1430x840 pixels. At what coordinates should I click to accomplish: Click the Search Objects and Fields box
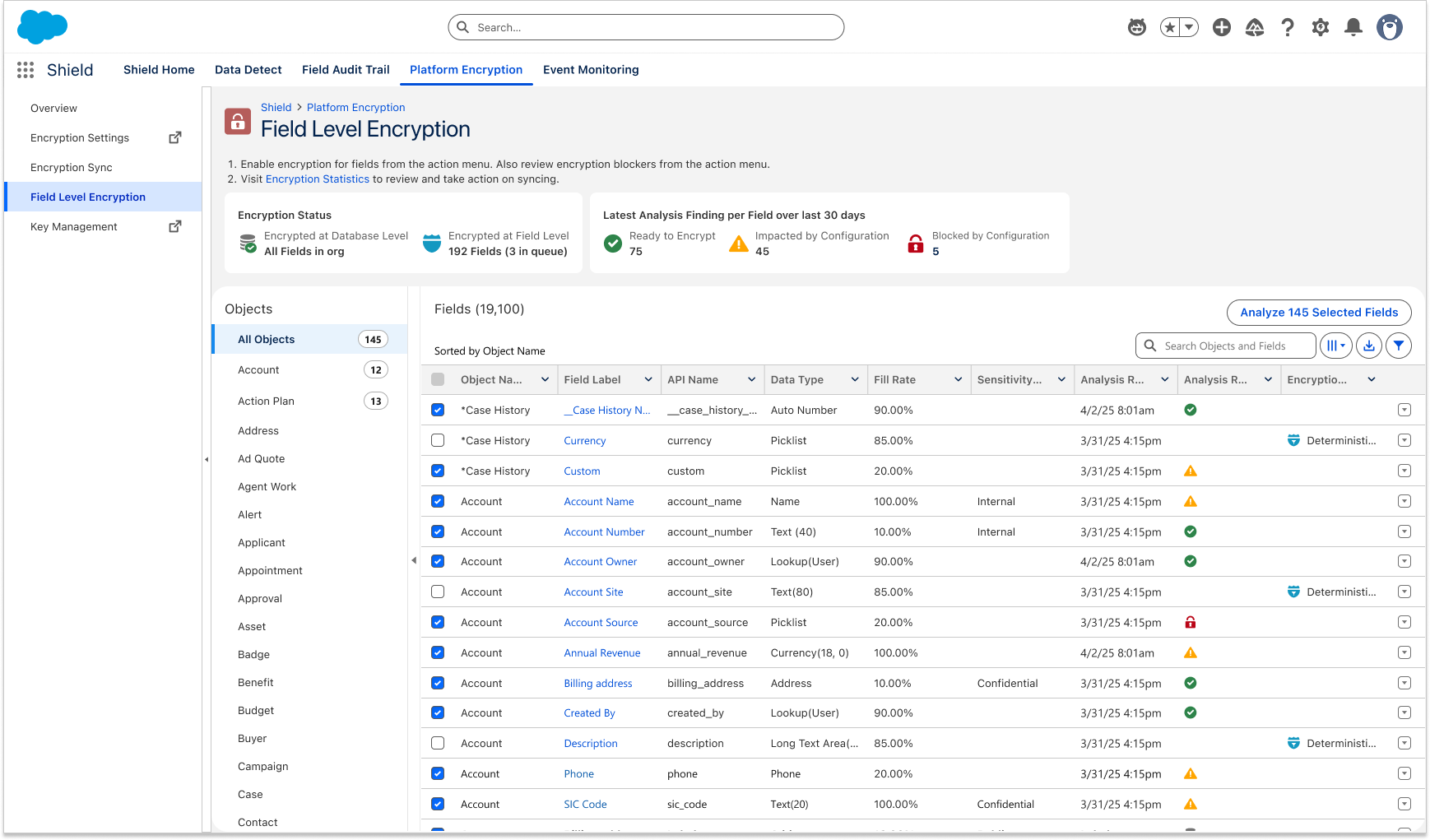click(1226, 346)
